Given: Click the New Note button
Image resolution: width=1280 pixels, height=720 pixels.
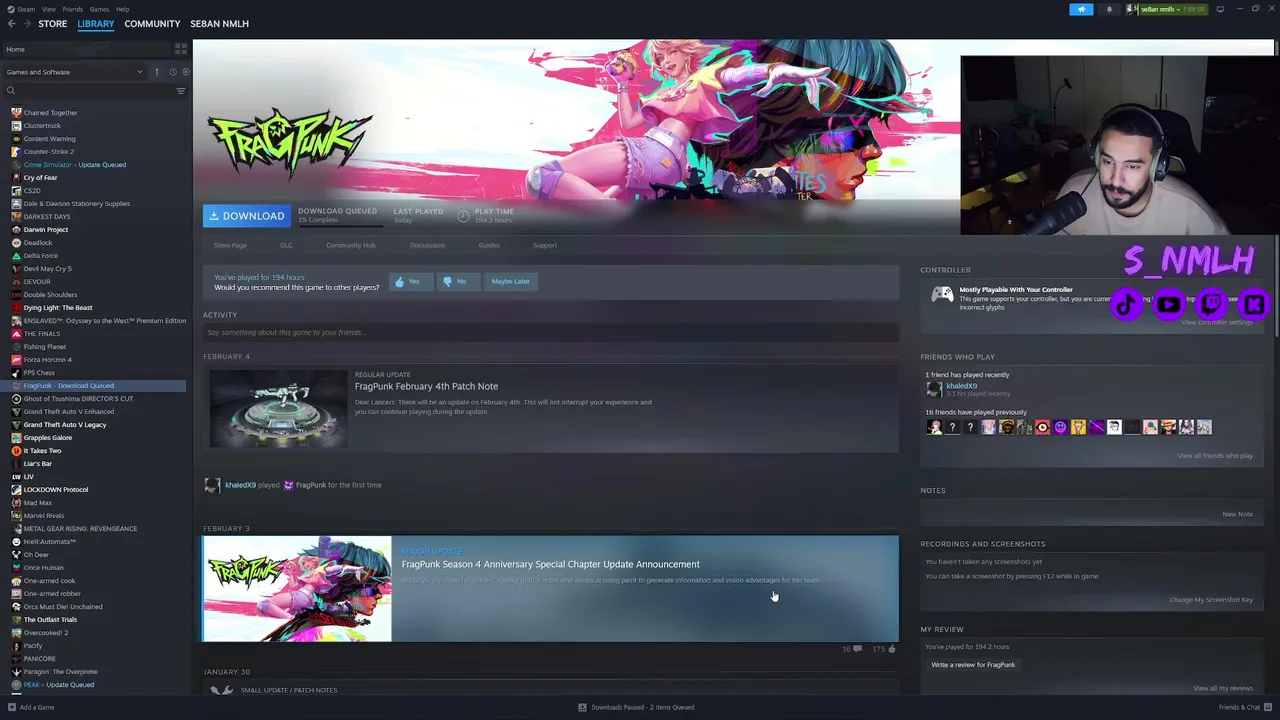Looking at the screenshot, I should click(1237, 514).
